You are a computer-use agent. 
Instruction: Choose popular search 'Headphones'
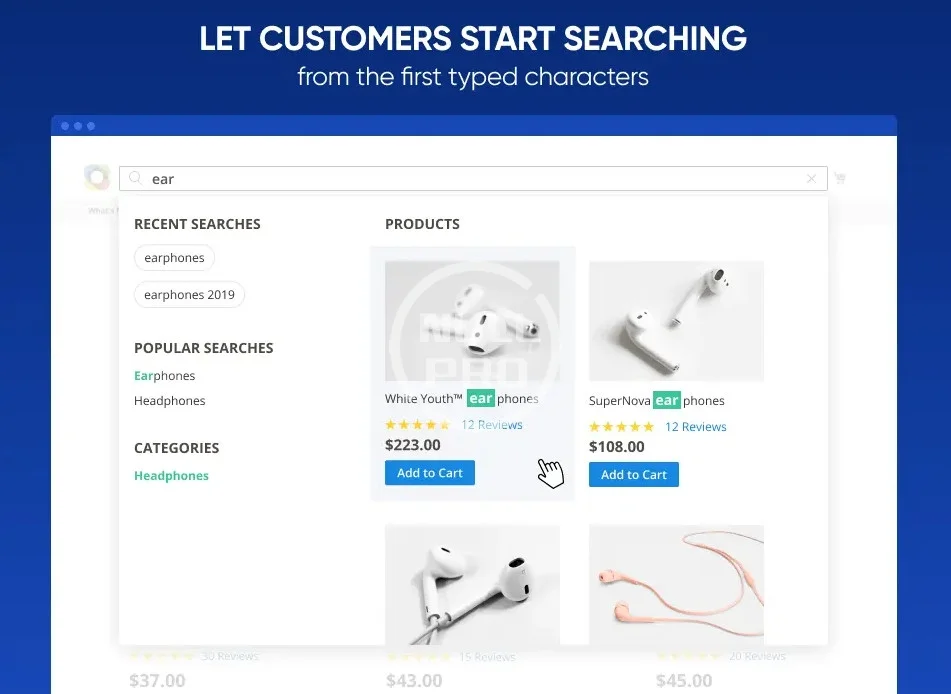pos(170,401)
